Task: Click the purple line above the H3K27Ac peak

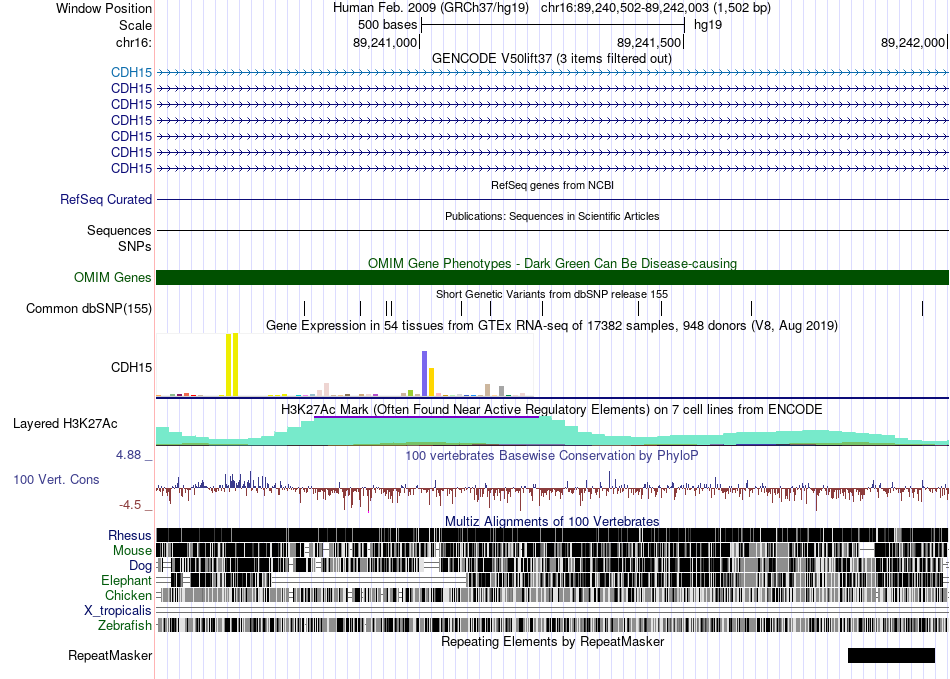Action: point(427,417)
